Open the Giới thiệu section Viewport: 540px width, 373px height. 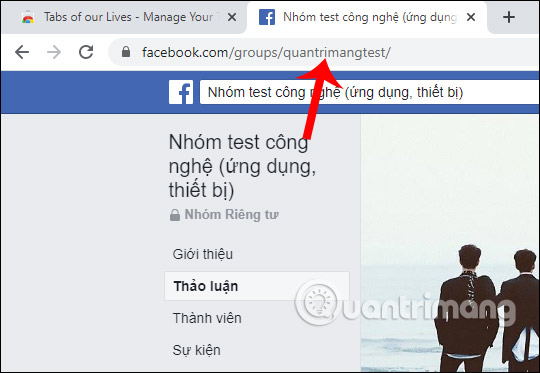(x=202, y=254)
